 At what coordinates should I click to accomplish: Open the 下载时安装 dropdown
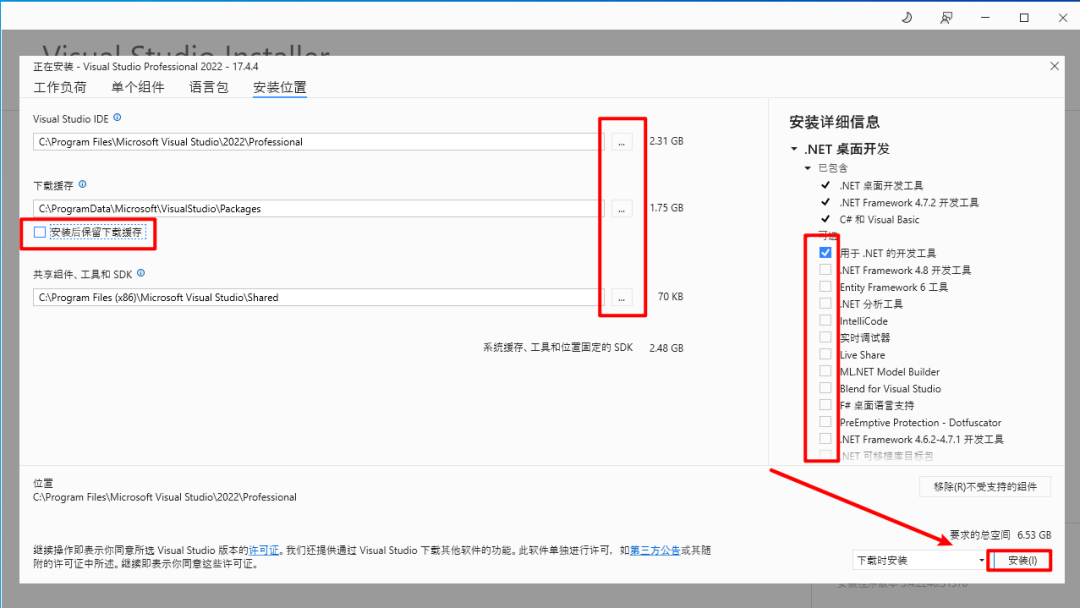click(920, 560)
